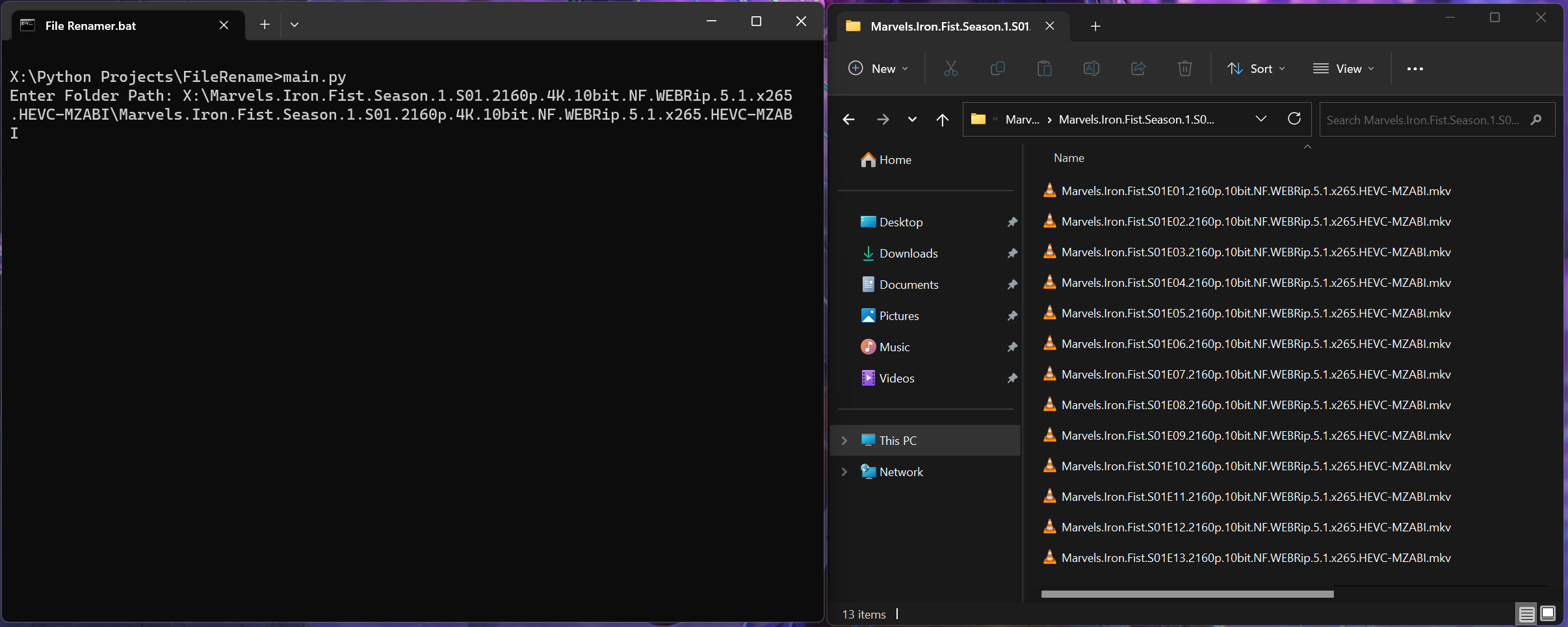
Task: Click the New button in File Explorer
Action: pyautogui.click(x=877, y=68)
